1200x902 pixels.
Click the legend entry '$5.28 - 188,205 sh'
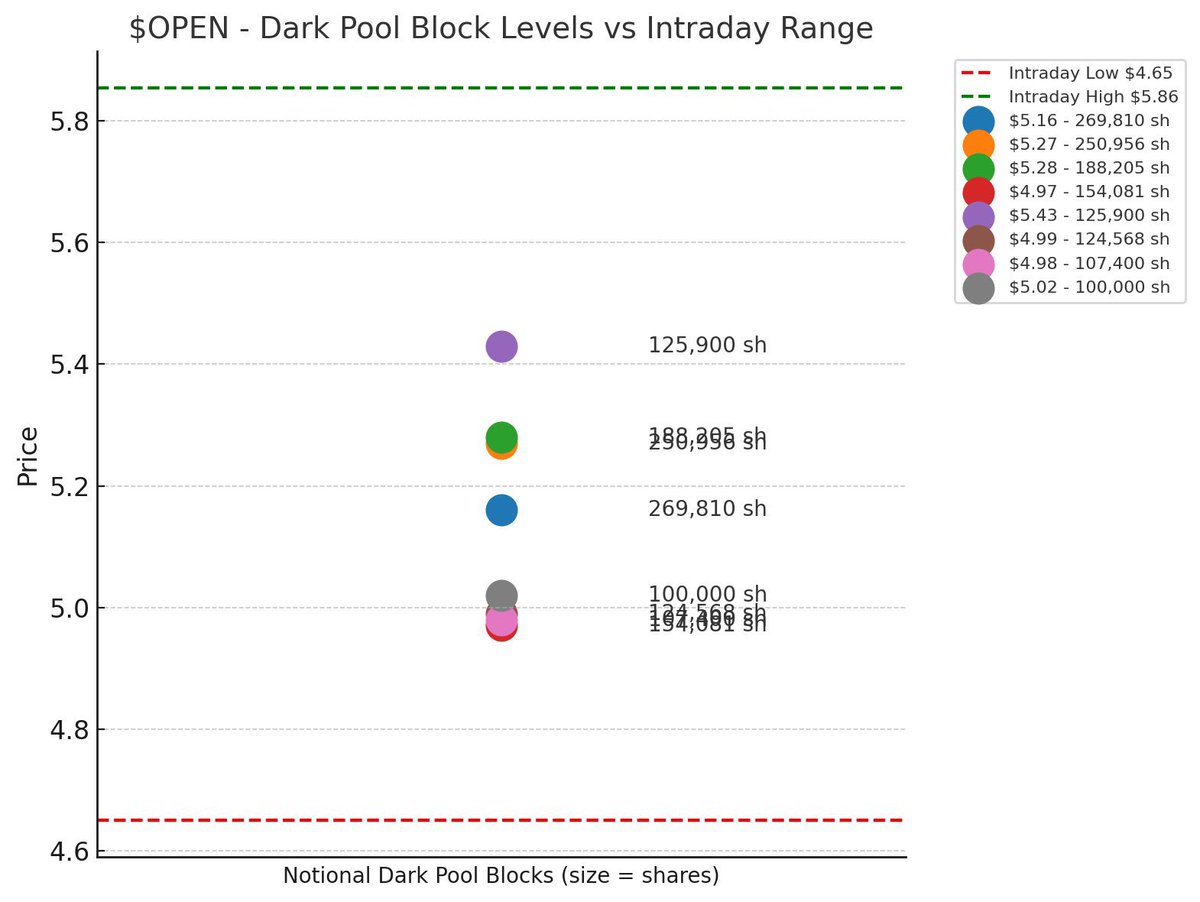pos(1065,168)
